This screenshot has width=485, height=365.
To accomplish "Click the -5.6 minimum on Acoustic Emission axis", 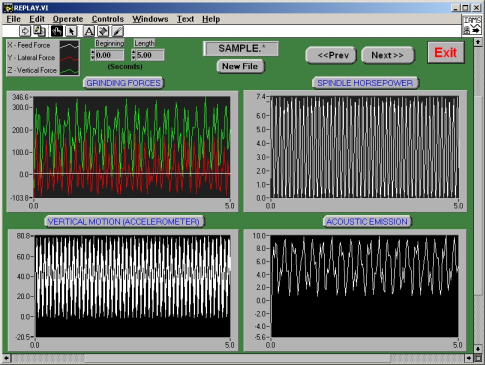I will 259,337.
